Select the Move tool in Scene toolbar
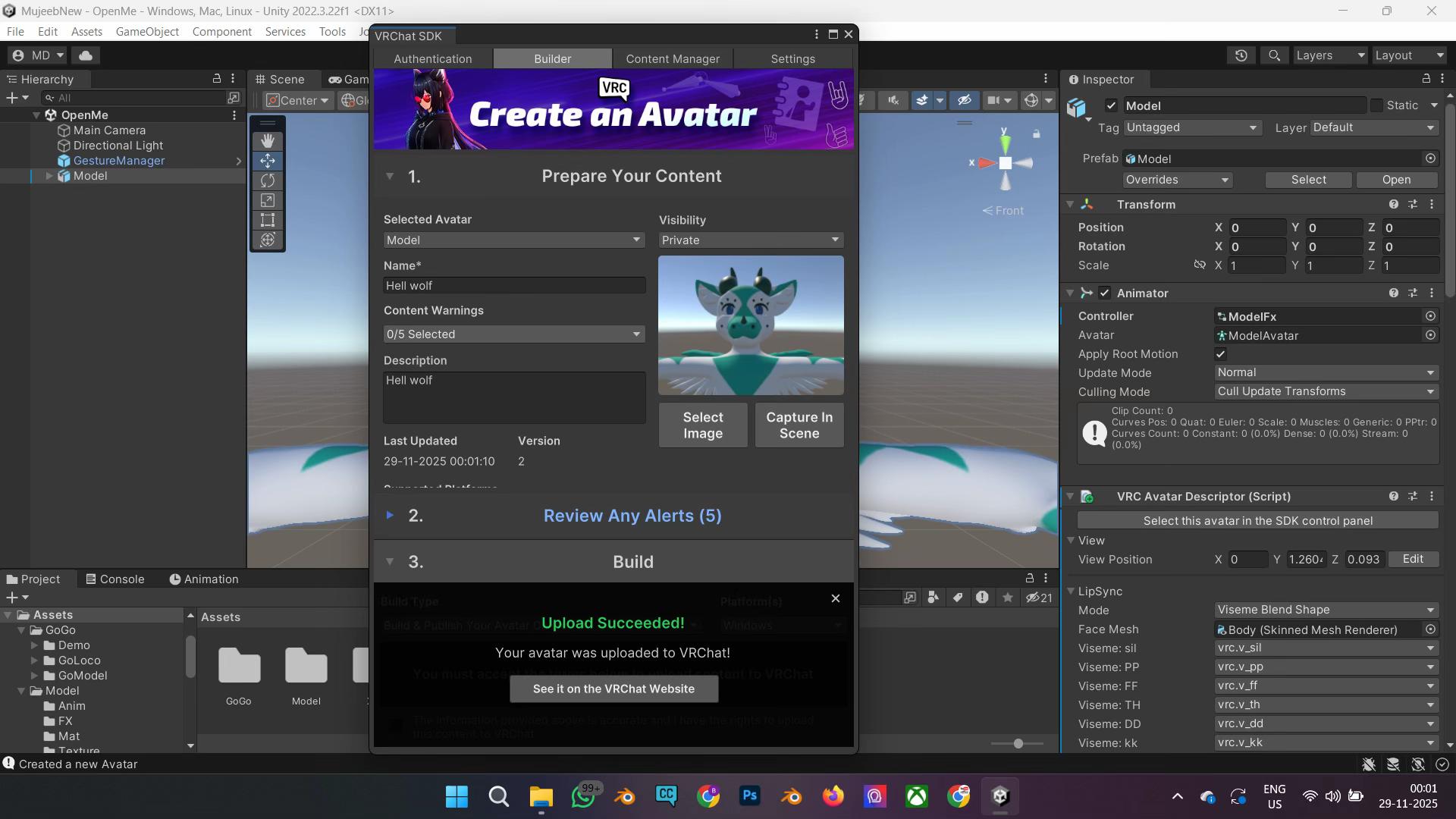 pos(268,161)
